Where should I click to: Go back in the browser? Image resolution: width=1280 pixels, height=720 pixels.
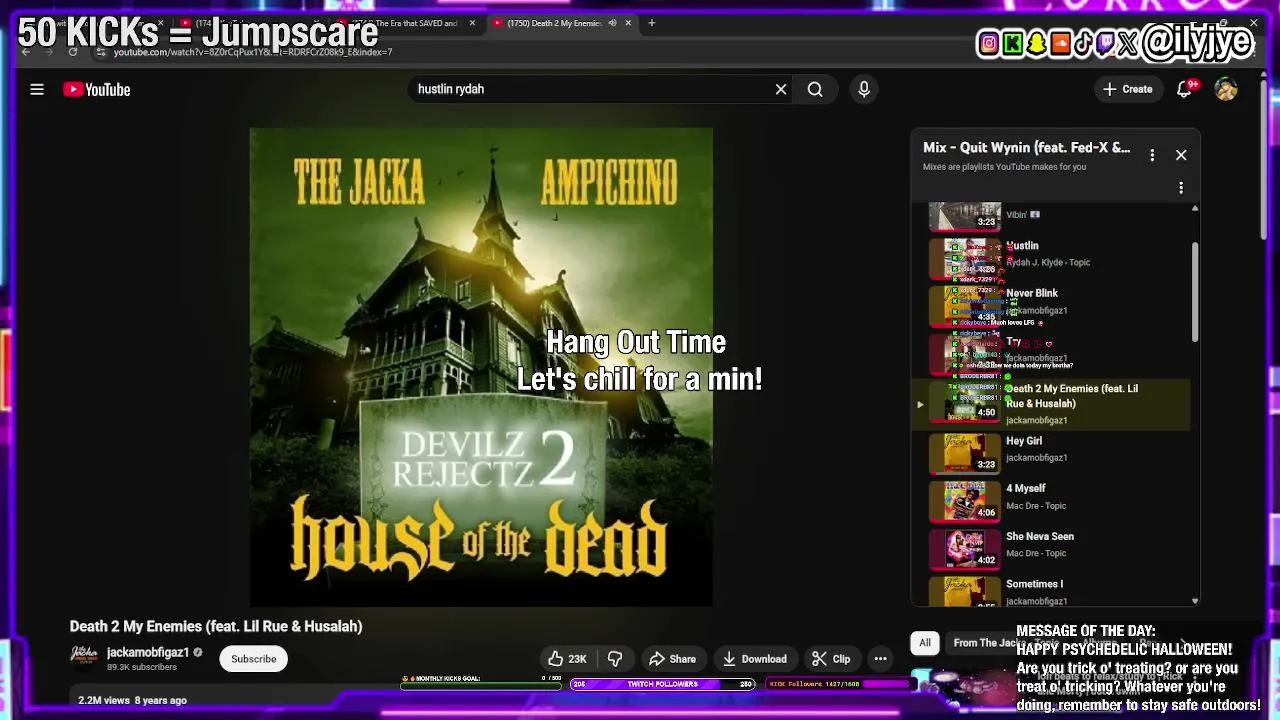point(27,52)
